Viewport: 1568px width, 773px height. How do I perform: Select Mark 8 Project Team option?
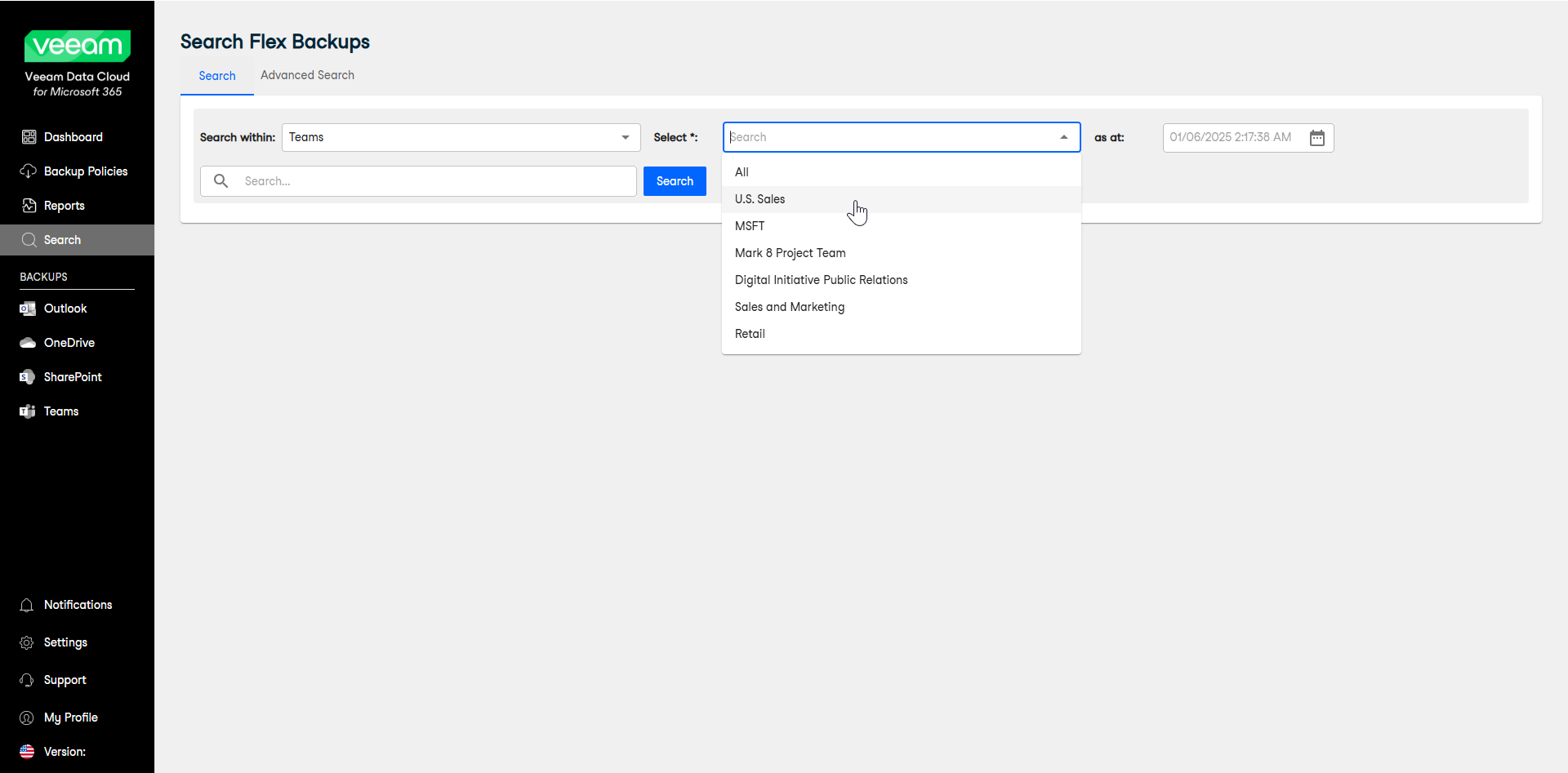pos(790,253)
